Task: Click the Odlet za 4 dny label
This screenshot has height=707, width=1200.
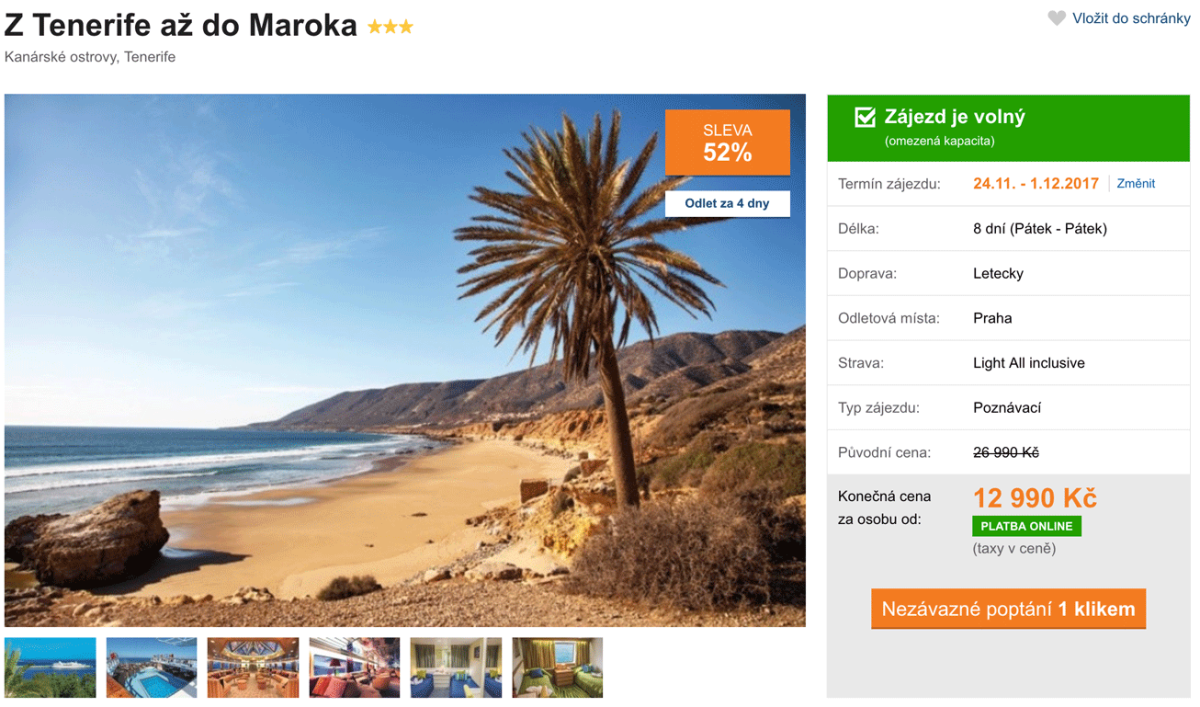Action: [x=727, y=203]
